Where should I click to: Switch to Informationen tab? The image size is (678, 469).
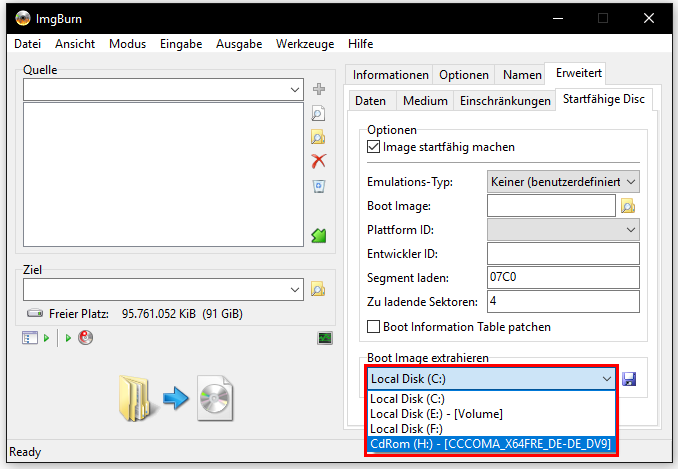click(x=390, y=75)
